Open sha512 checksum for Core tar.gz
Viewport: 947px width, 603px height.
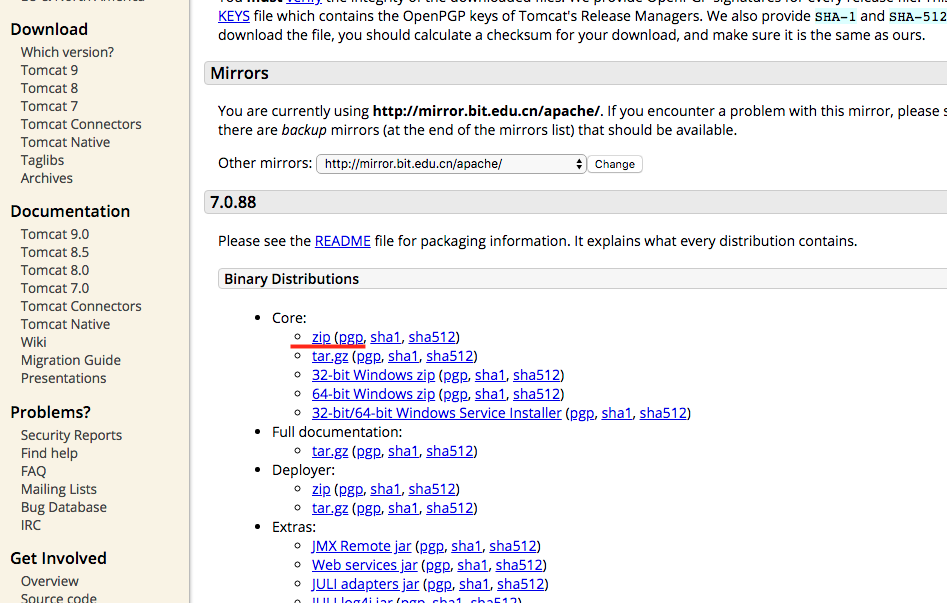coord(449,356)
